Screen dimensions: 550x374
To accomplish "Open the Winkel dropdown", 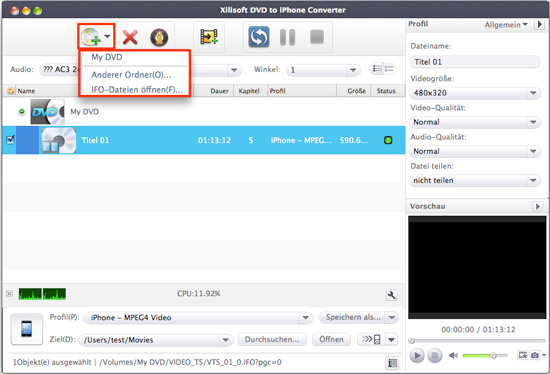I will click(323, 70).
